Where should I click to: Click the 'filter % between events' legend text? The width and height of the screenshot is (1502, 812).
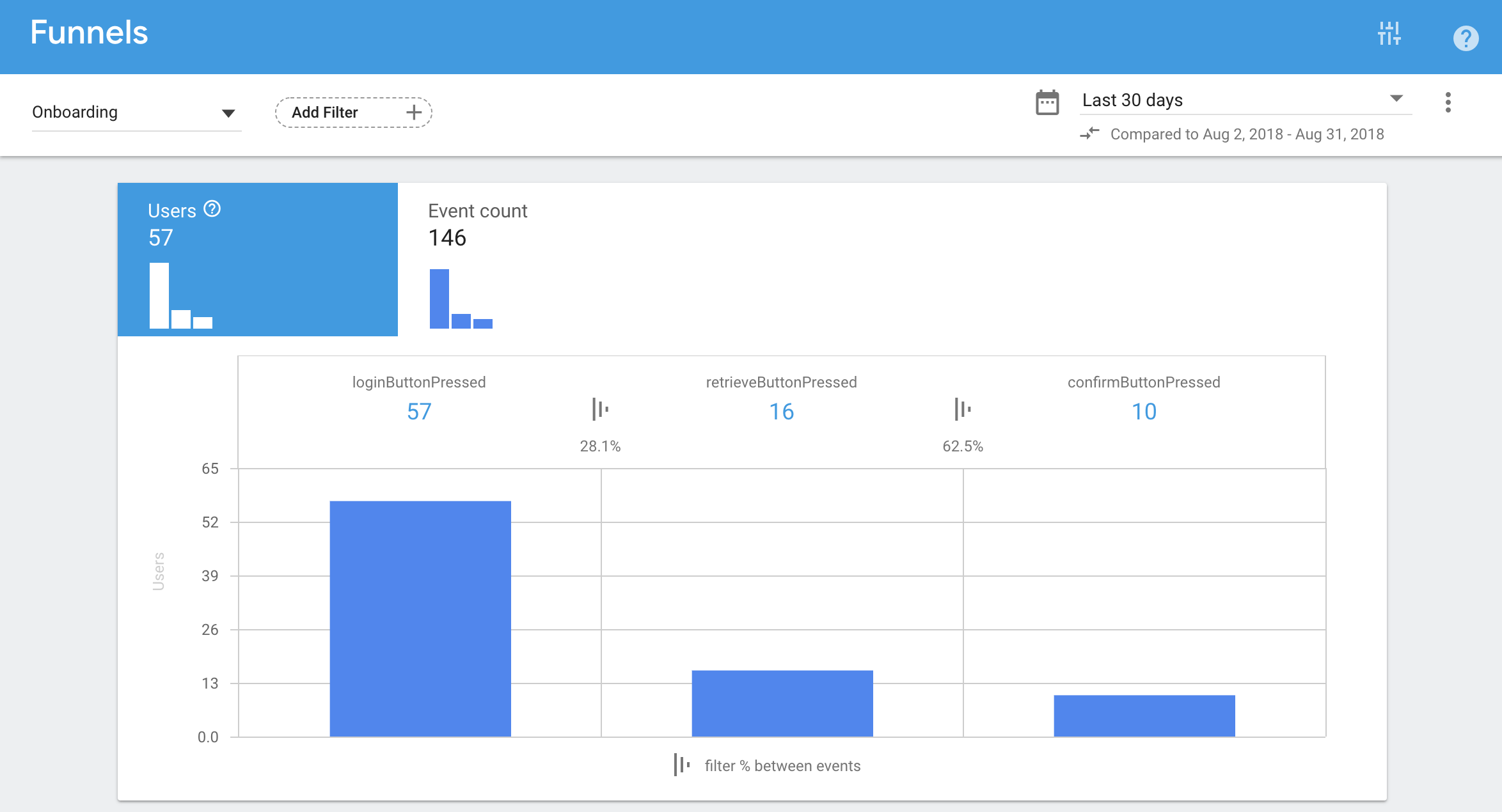tap(782, 766)
